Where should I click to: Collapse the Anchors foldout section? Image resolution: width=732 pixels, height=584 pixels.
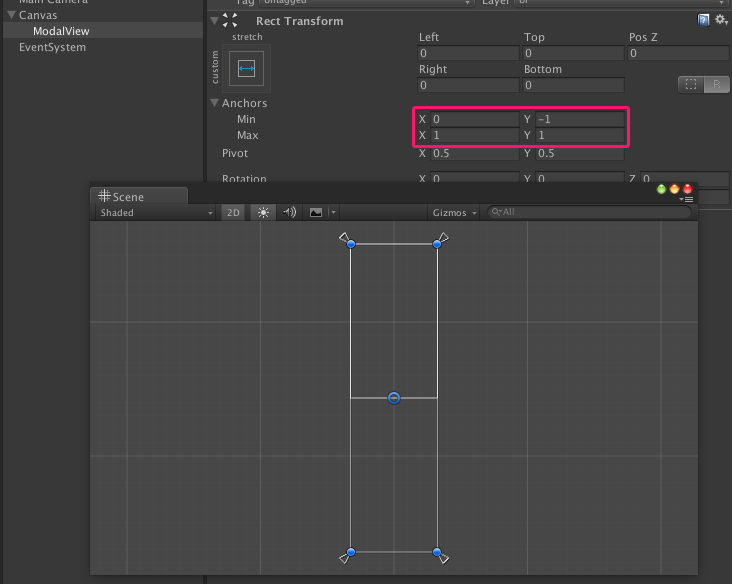click(x=215, y=103)
